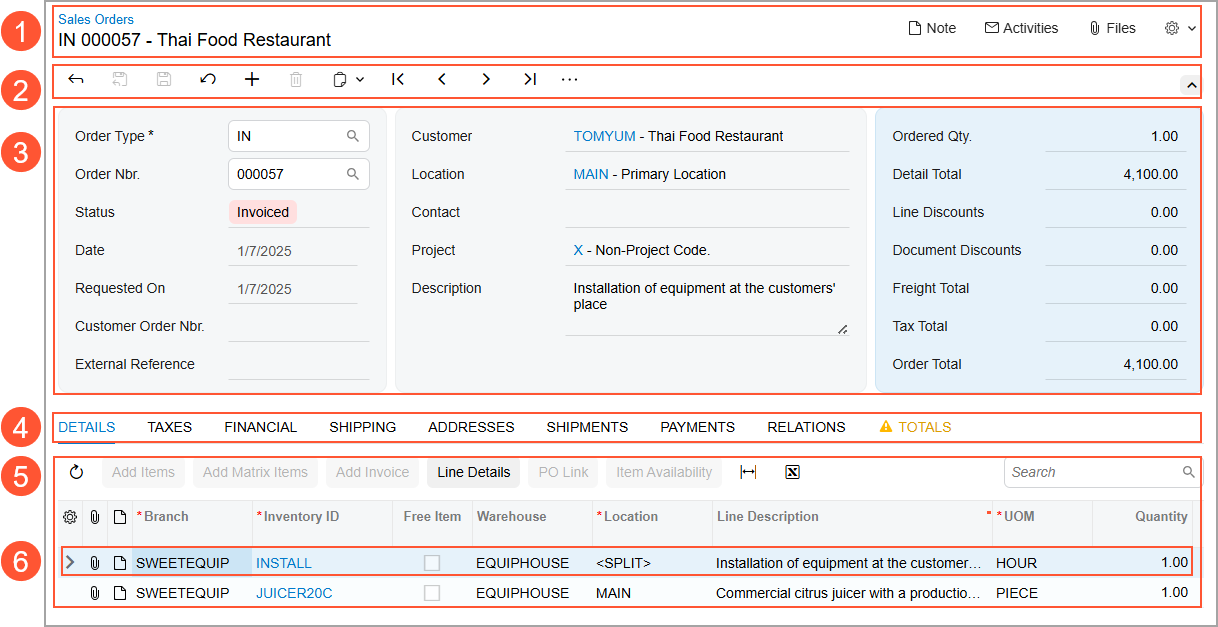The image size is (1218, 627).
Task: Check the Free Item checkbox on INSTALL row
Action: tap(432, 562)
